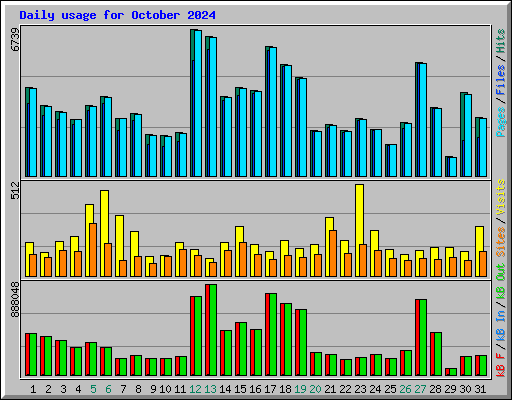Click the 512 axis label
512x400 pixels.
tap(15, 190)
